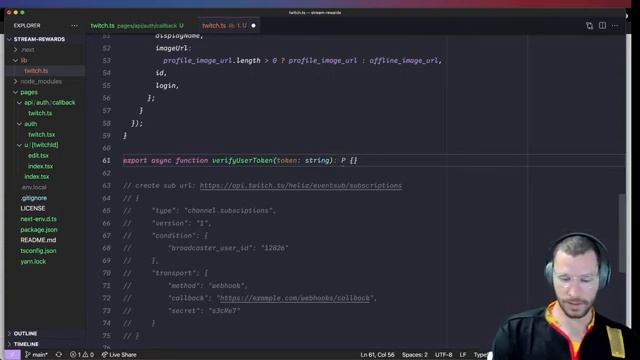Click the "broadcaster_user_id" comment text

(x=211, y=248)
